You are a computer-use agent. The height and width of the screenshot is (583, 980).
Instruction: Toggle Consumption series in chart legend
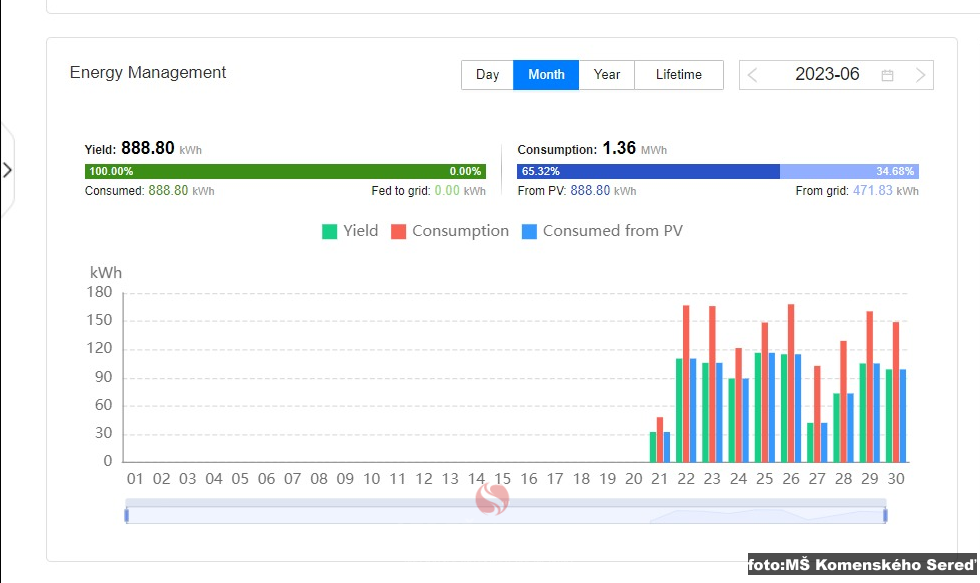coord(450,231)
